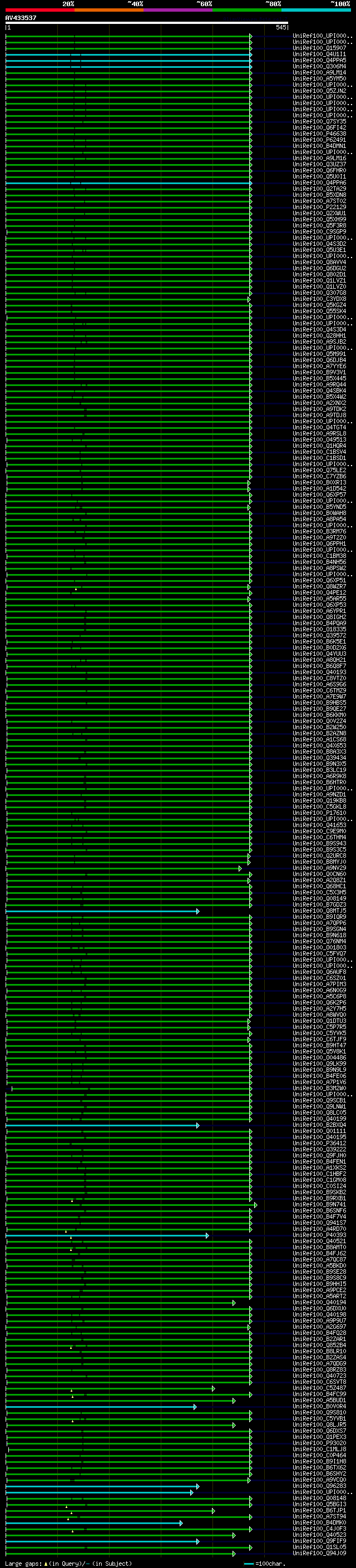This screenshot has height=1568, width=356.
Task: Click the cyan alignment bar for Q4PPA6
Action: (128, 183)
